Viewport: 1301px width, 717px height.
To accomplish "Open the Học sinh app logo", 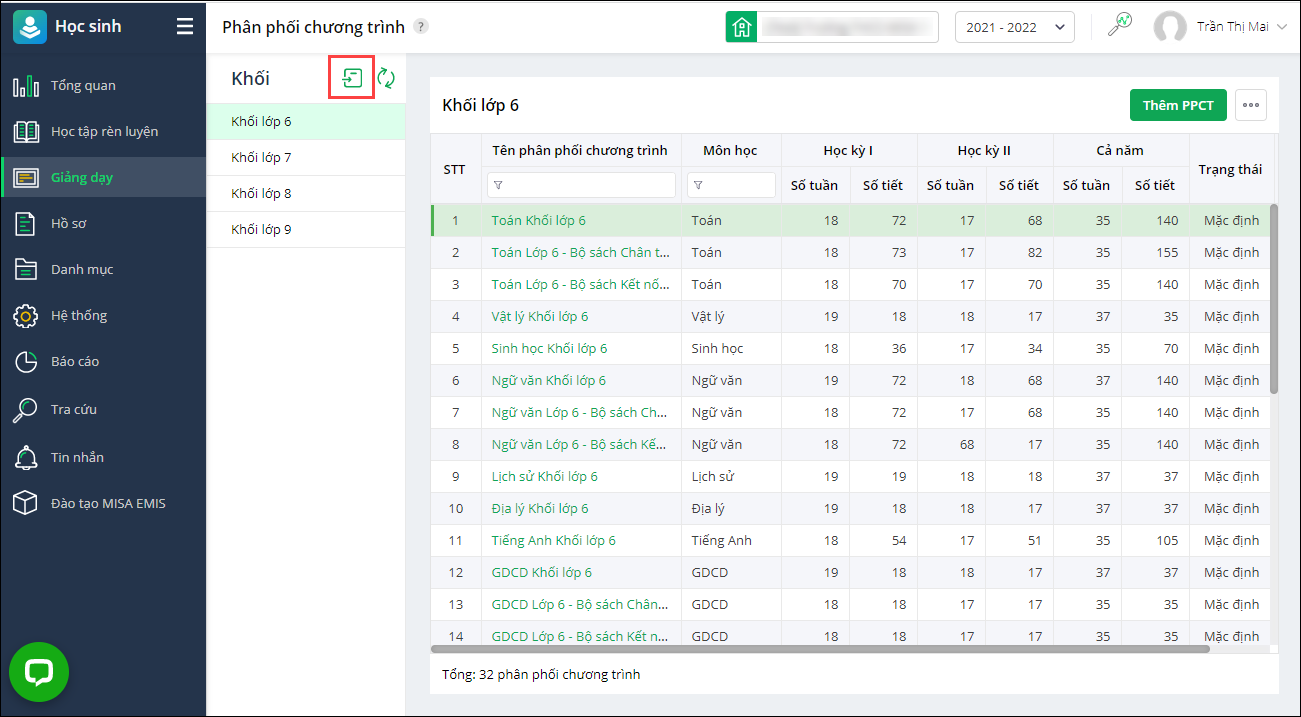I will [29, 27].
